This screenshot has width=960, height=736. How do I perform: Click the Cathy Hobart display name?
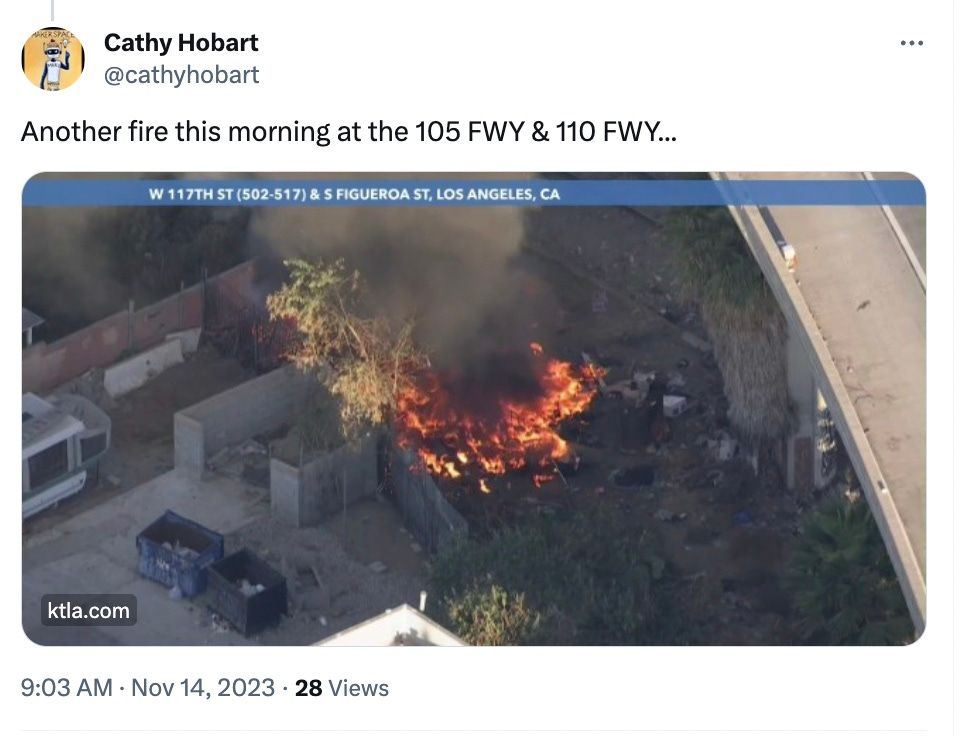[181, 42]
